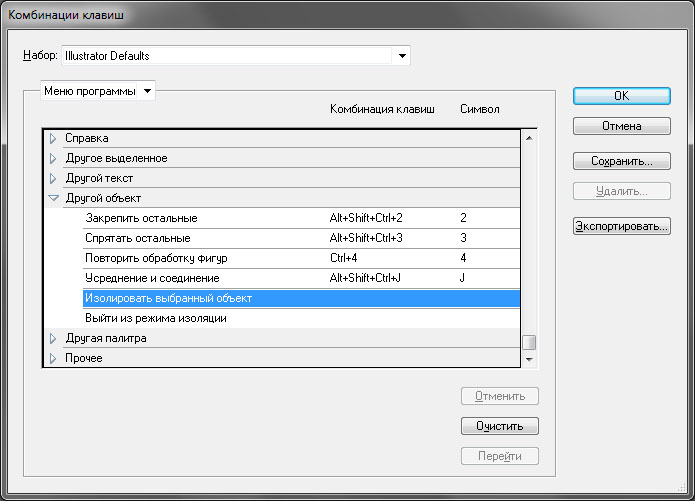Expand the Прочее category
695x501 pixels.
(53, 358)
